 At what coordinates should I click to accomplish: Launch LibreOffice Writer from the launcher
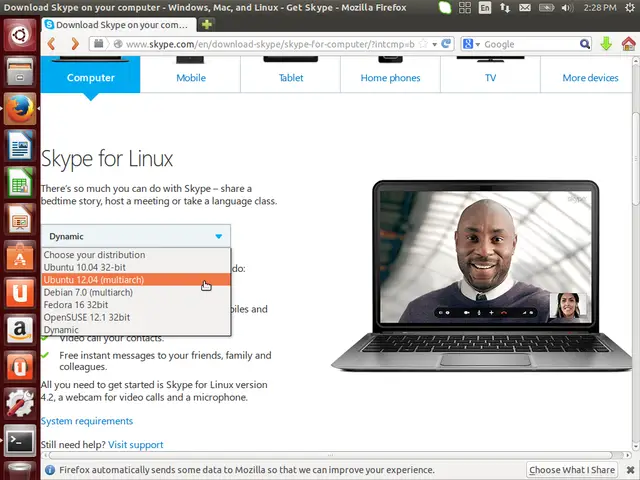(20, 146)
